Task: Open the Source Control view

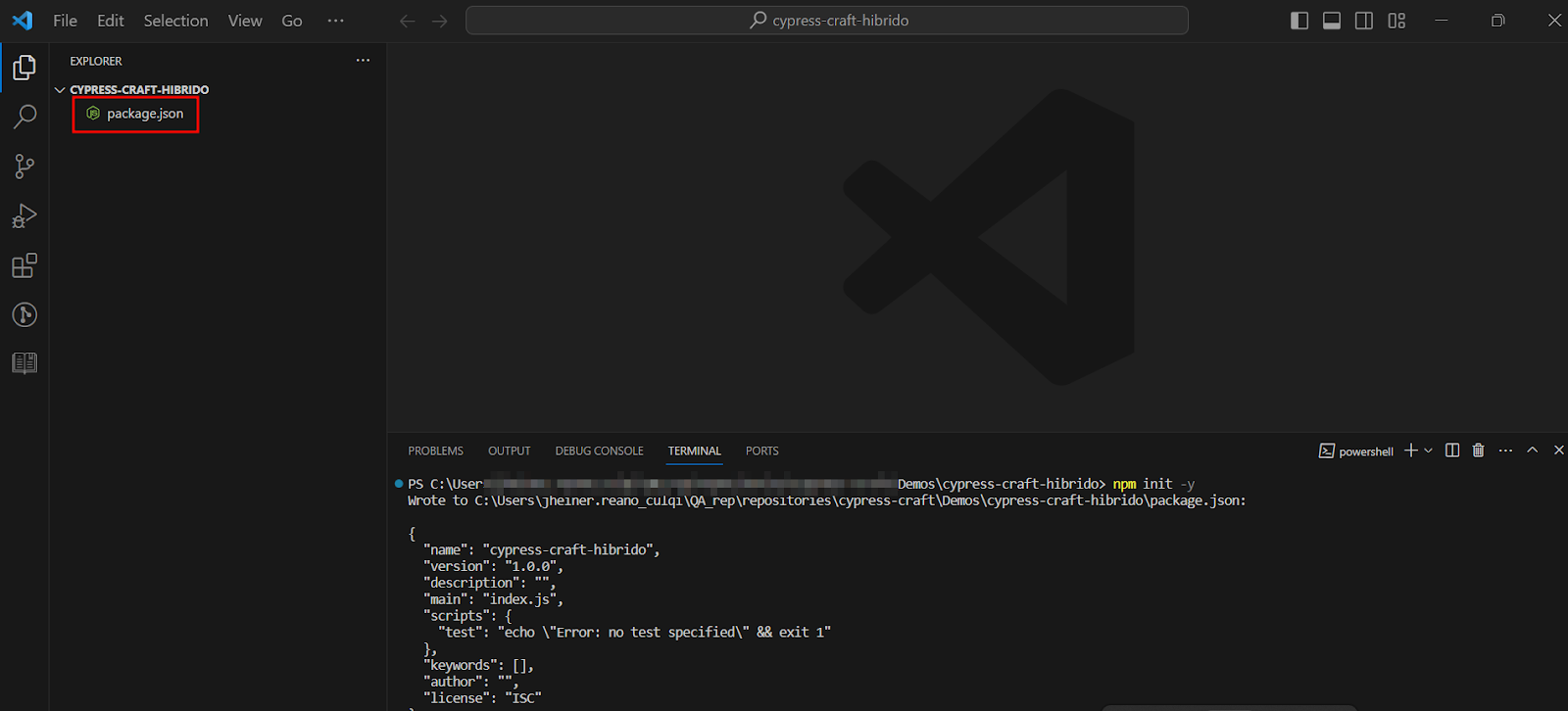Action: (x=24, y=166)
